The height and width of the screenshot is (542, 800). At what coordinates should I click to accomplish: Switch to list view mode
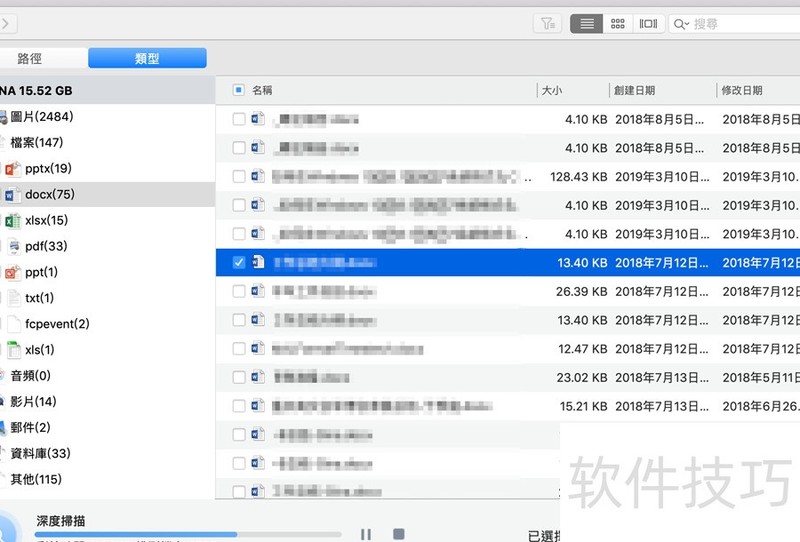tap(586, 23)
